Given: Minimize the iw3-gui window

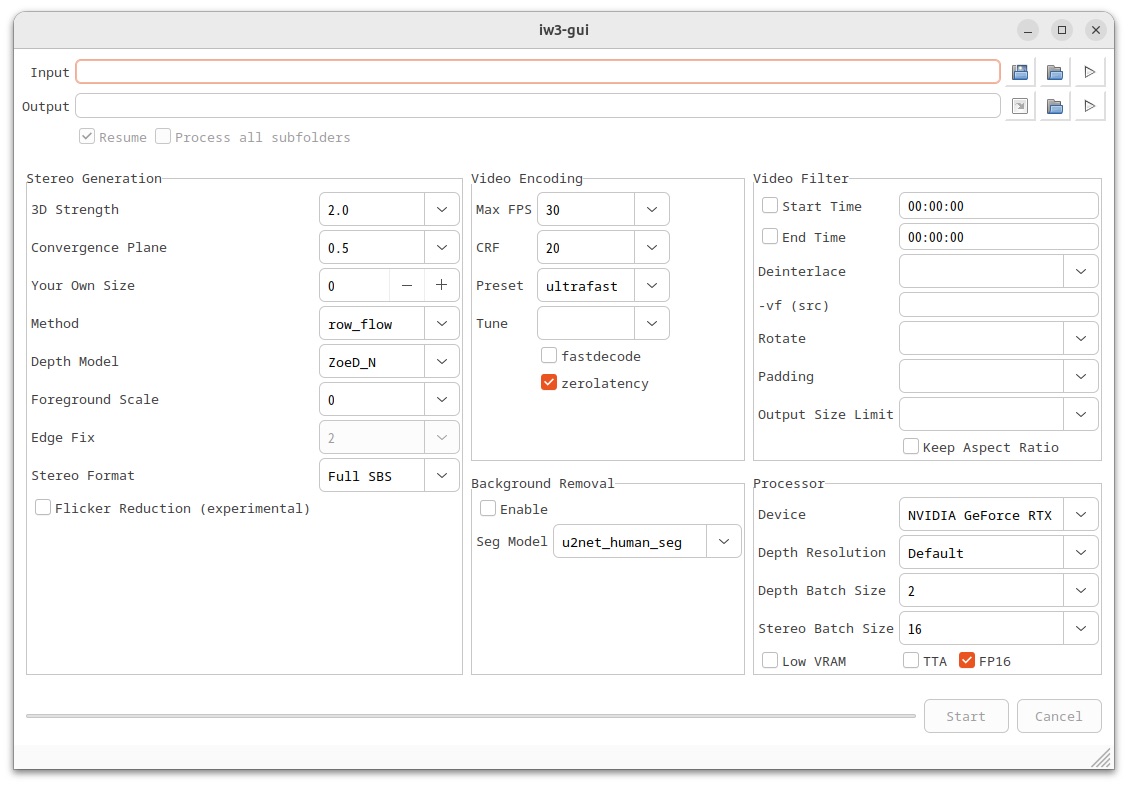Looking at the screenshot, I should coord(1028,30).
